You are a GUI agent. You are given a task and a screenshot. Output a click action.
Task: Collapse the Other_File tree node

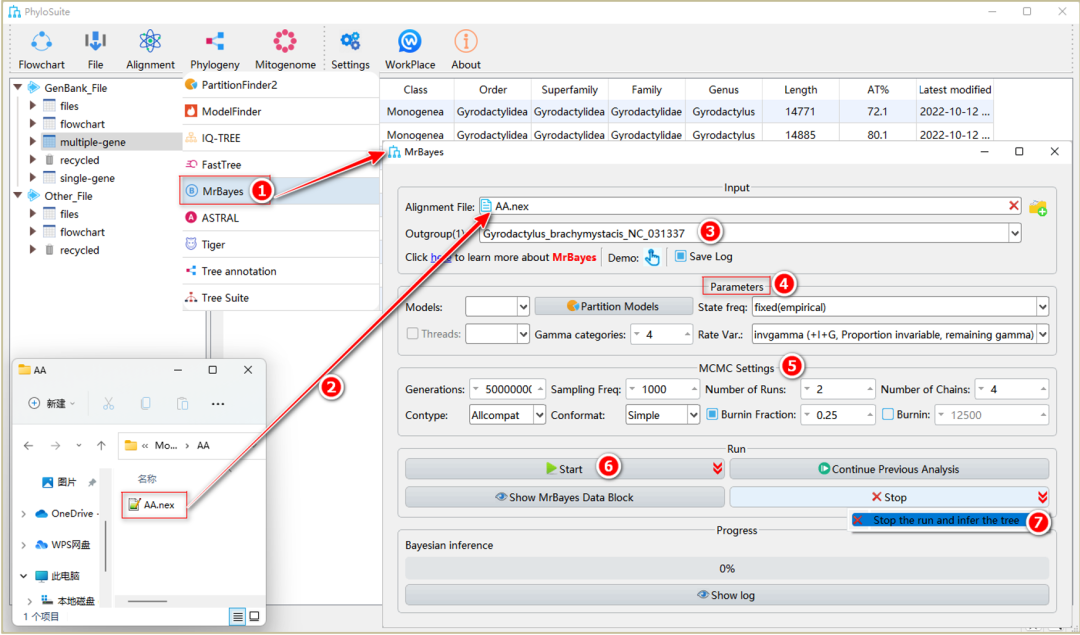click(x=18, y=196)
